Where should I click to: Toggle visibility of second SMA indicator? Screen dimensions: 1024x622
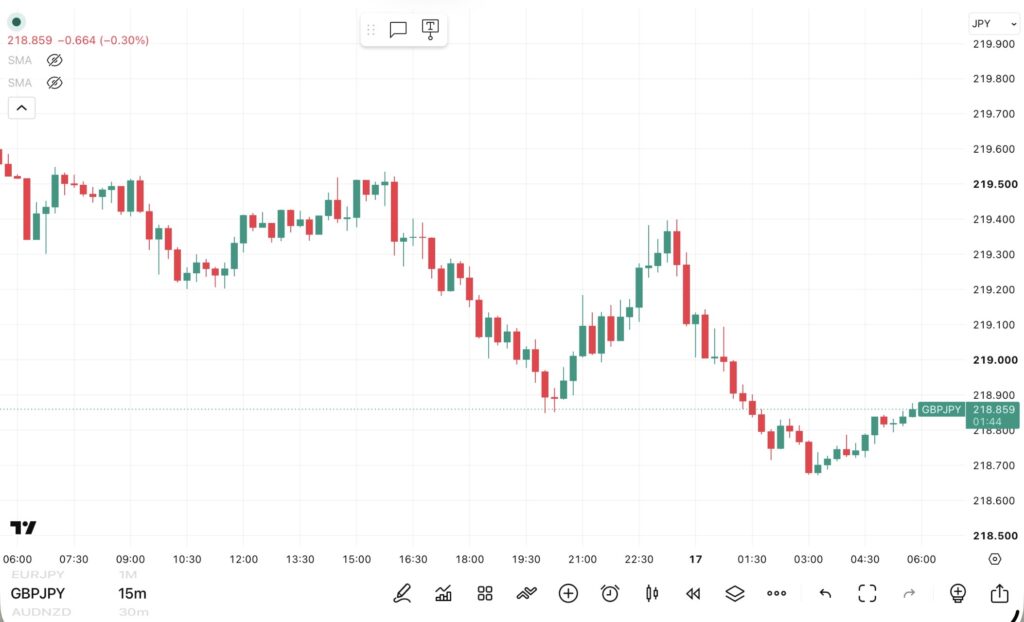pos(55,83)
